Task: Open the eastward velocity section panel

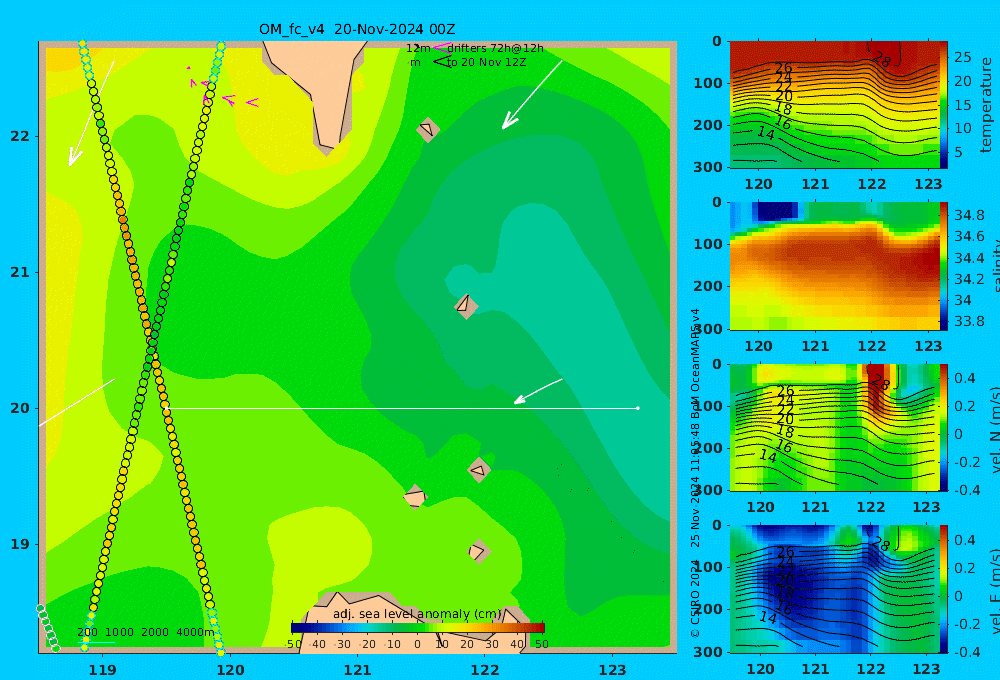Action: click(x=835, y=589)
